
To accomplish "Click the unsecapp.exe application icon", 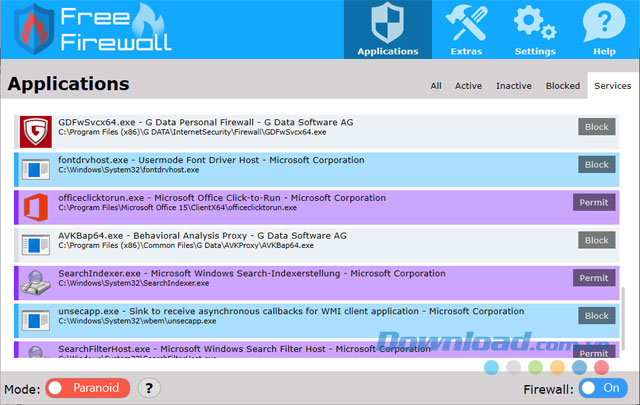I will point(36,320).
